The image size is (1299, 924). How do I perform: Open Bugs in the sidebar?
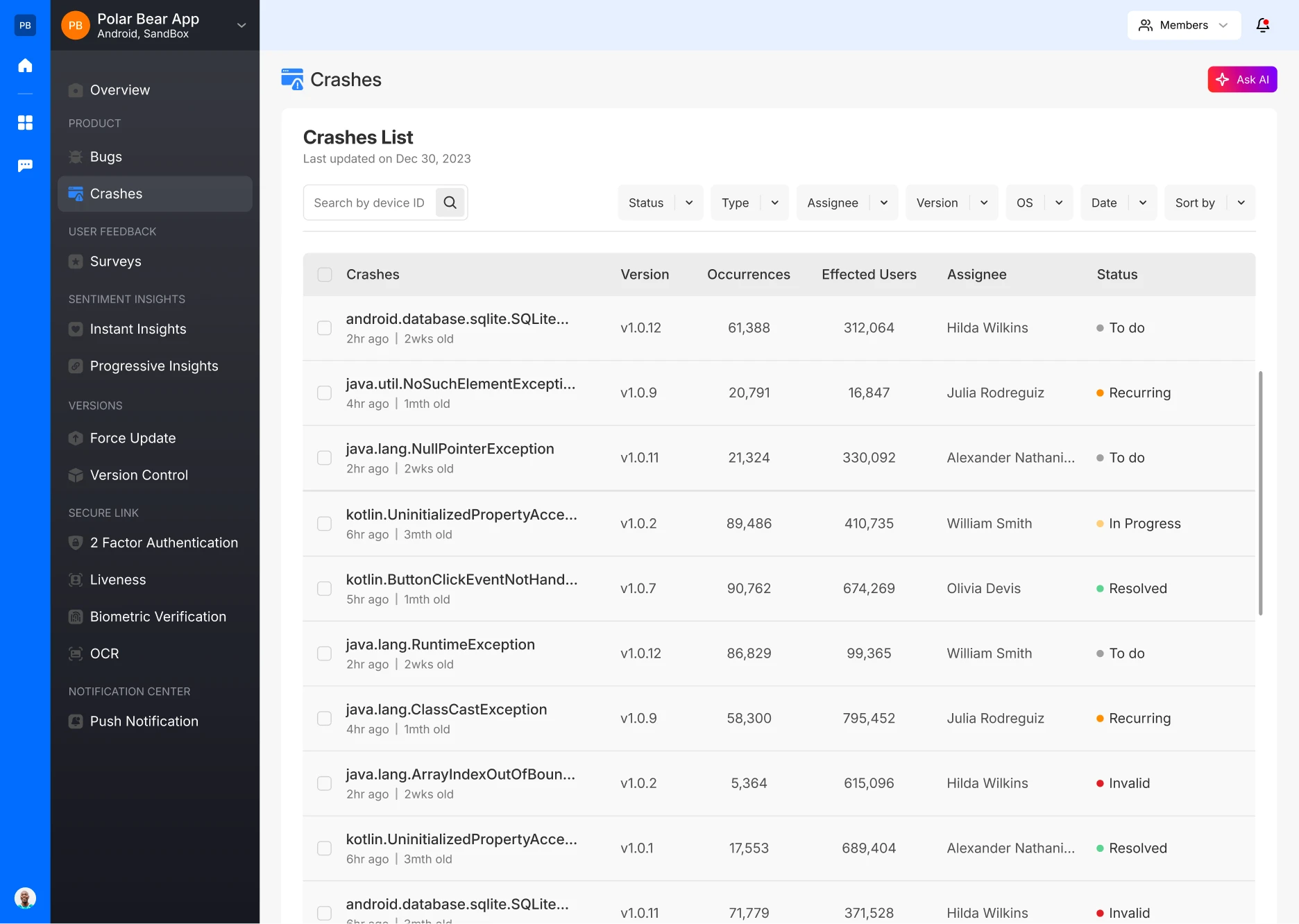[106, 157]
